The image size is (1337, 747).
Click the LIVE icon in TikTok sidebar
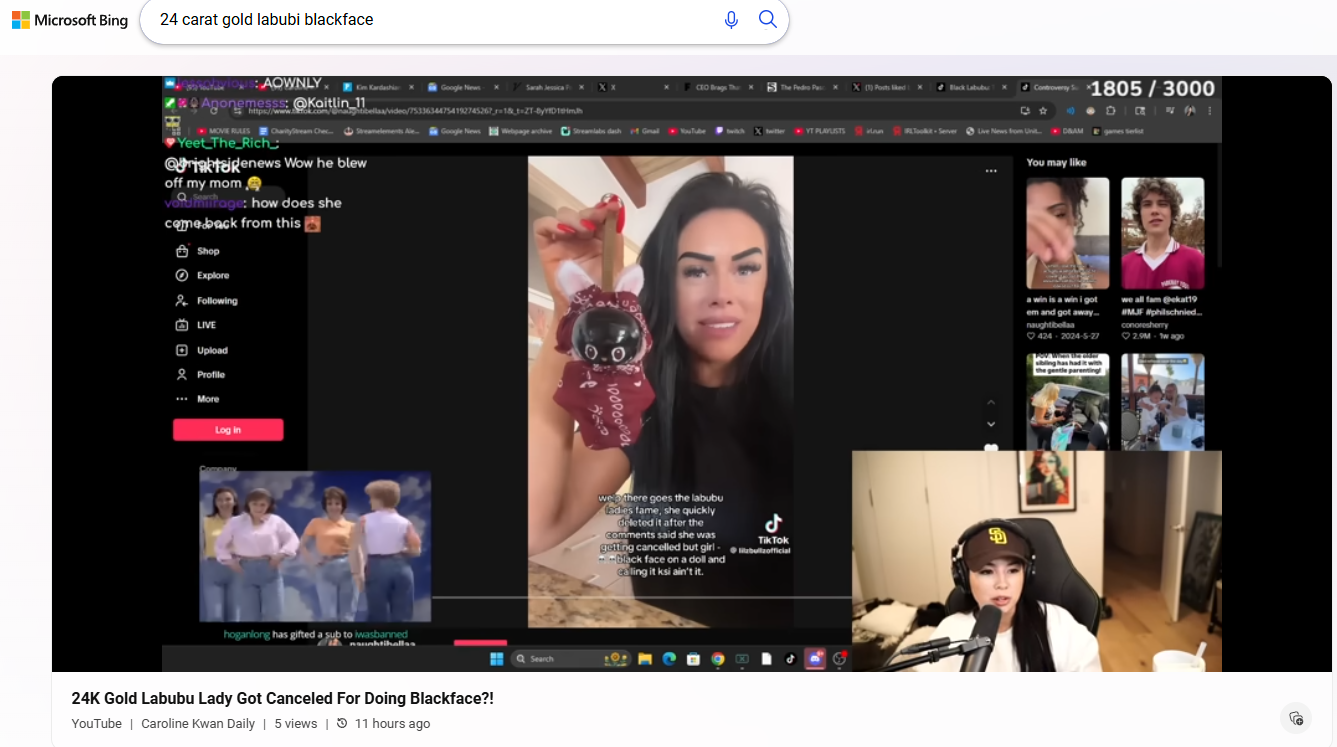(182, 325)
